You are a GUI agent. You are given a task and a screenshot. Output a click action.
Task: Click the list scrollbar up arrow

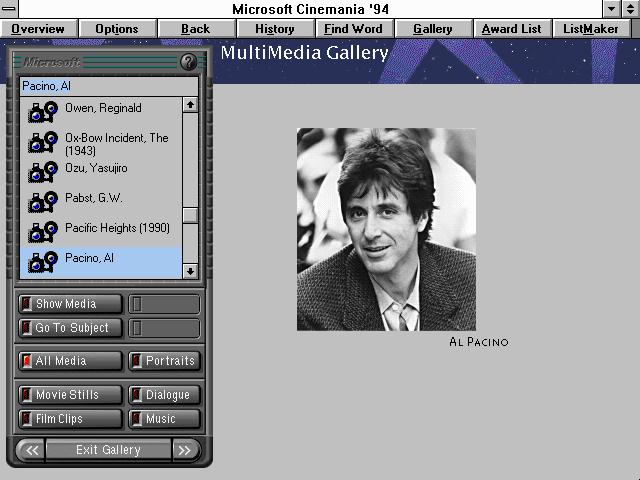190,105
